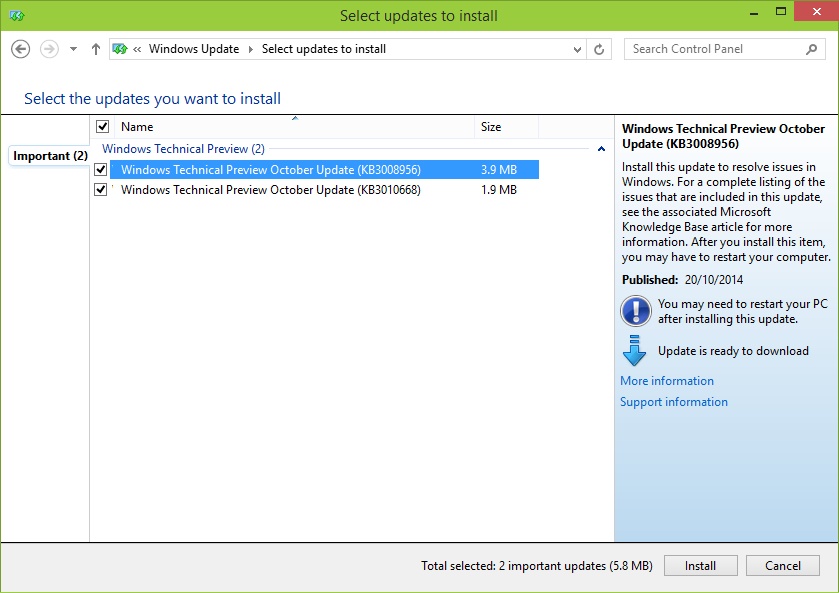Expand the address bar history dropdown
Screen dimensions: 839x593
pos(577,50)
